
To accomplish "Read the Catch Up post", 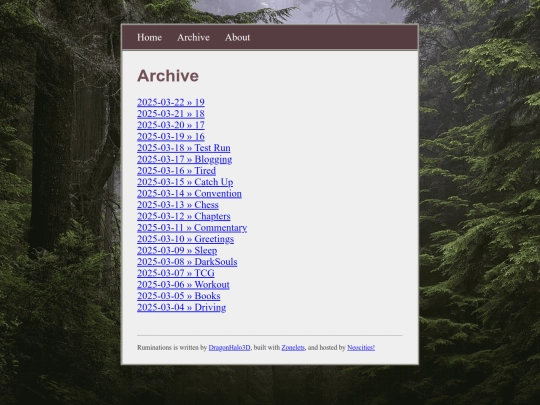I will 185,182.
